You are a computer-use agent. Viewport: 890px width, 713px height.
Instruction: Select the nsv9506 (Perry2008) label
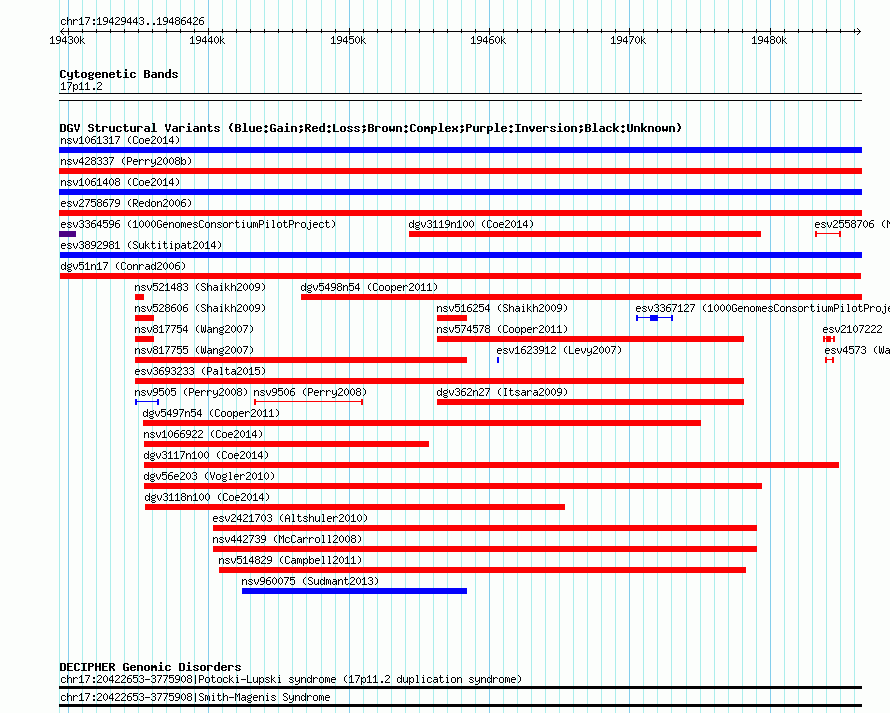pos(310,392)
